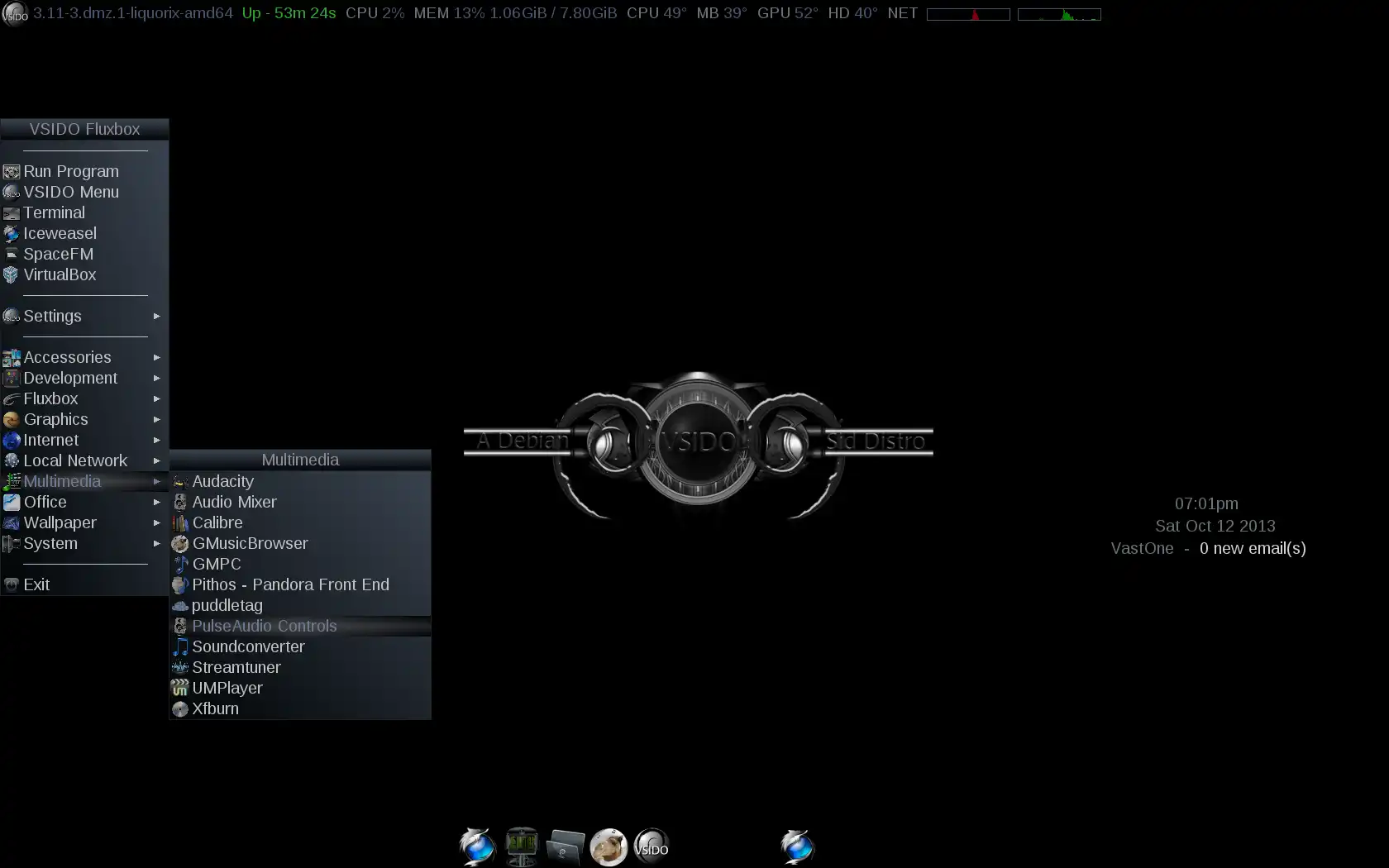Click the Audio Mixer speaker icon
This screenshot has width=1389, height=868.
pyautogui.click(x=180, y=503)
